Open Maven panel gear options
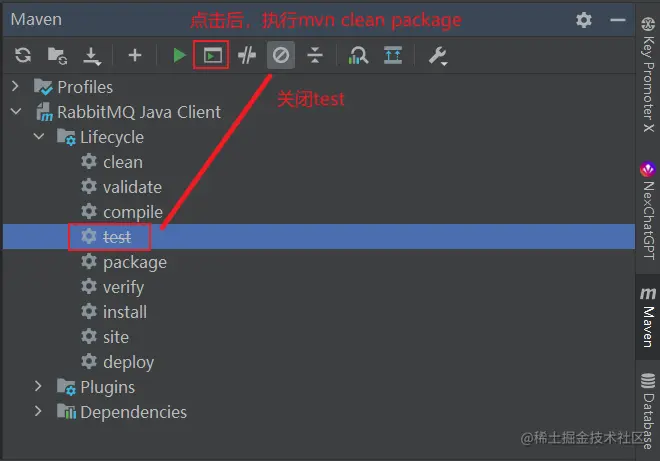This screenshot has width=660, height=461. click(x=584, y=20)
